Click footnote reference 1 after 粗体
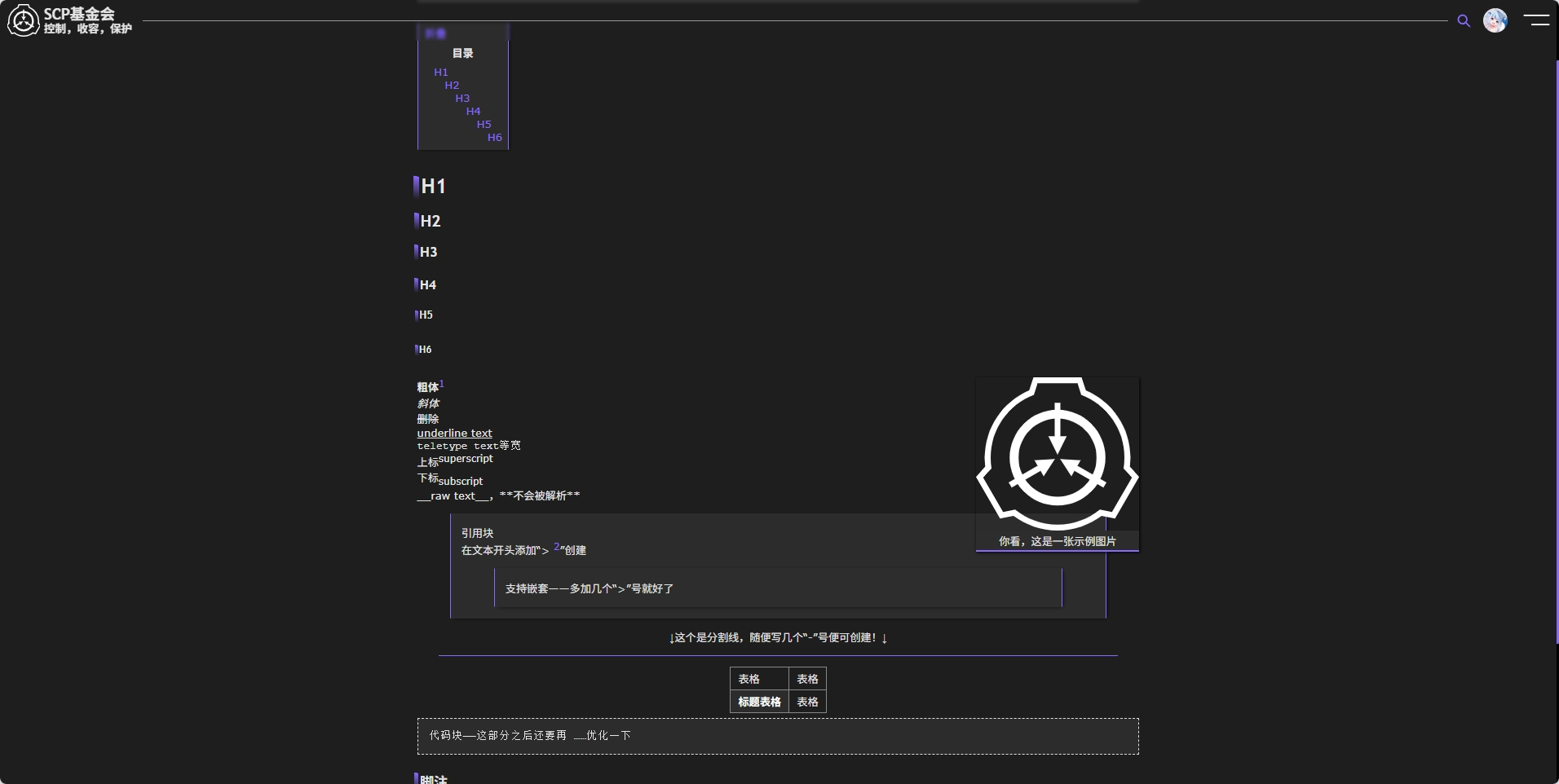Screen dimensions: 1559x784 coord(441,383)
